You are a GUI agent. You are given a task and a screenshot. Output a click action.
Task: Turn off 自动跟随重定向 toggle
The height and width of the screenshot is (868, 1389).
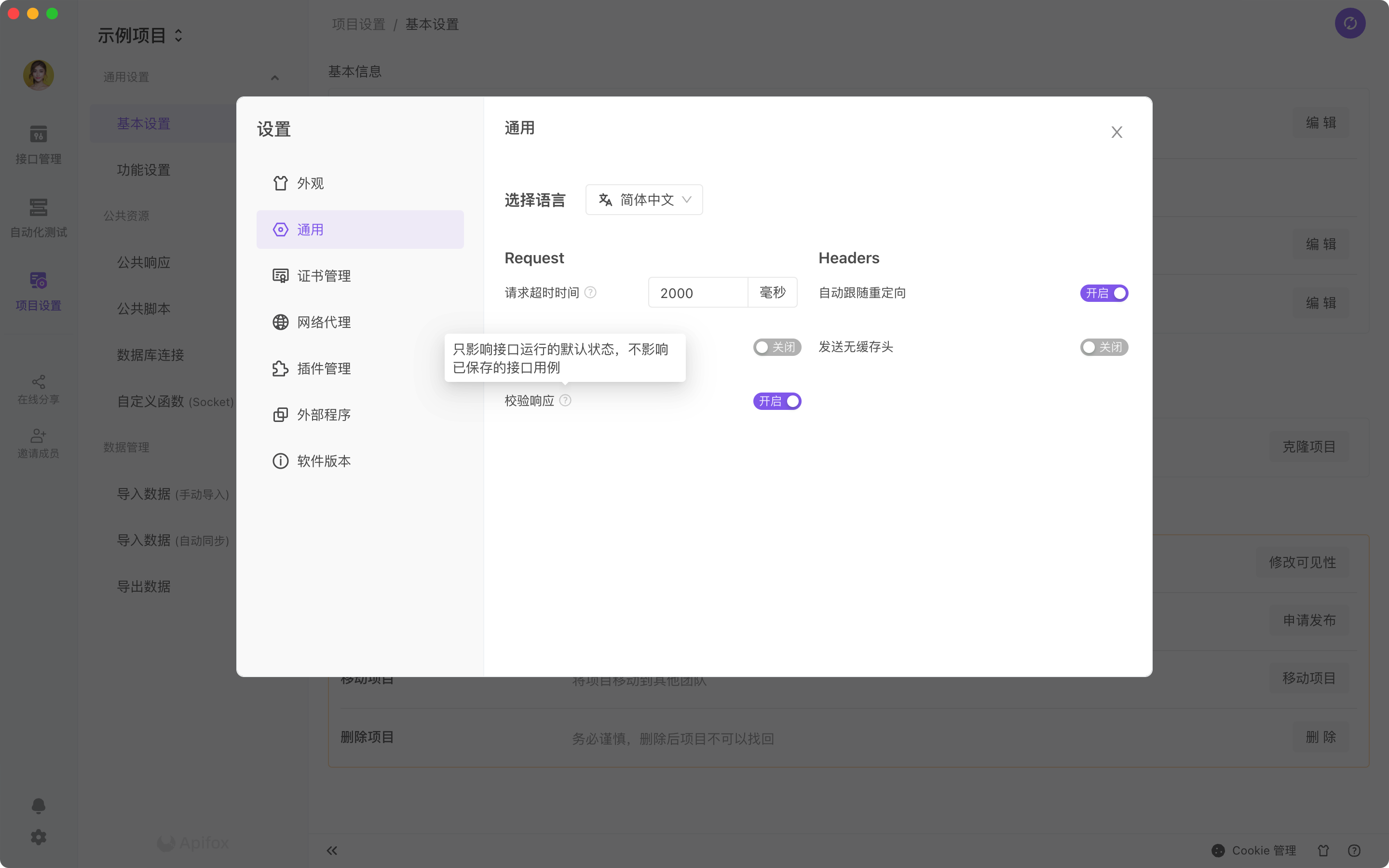click(x=1104, y=293)
